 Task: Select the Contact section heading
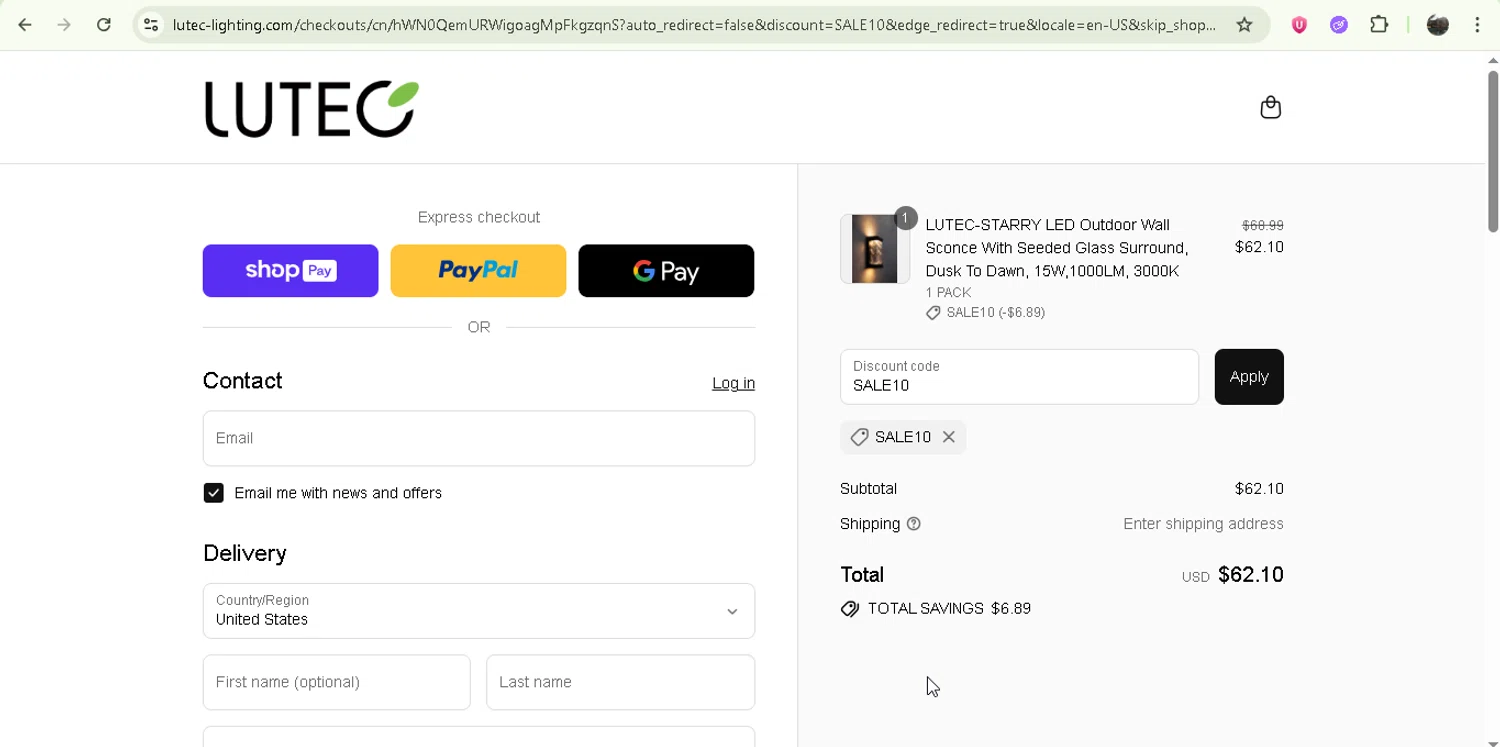point(243,381)
